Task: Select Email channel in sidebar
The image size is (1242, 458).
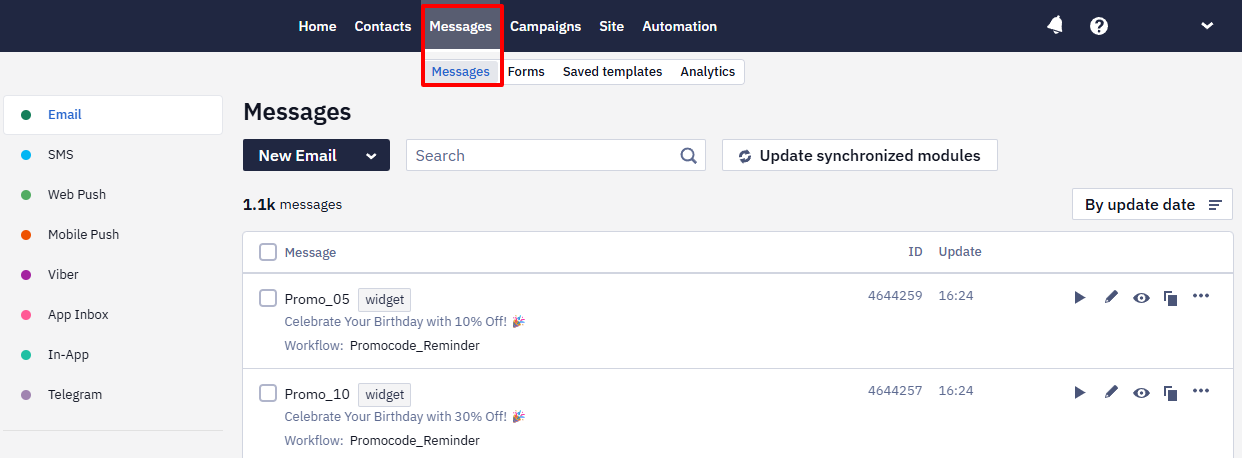Action: pos(112,115)
